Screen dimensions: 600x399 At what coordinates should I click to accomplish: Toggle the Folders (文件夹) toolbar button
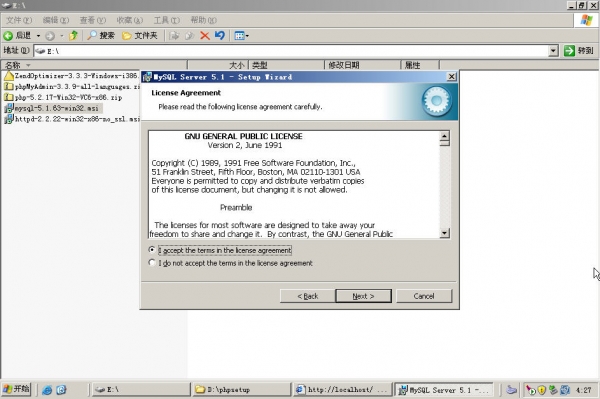(x=139, y=36)
